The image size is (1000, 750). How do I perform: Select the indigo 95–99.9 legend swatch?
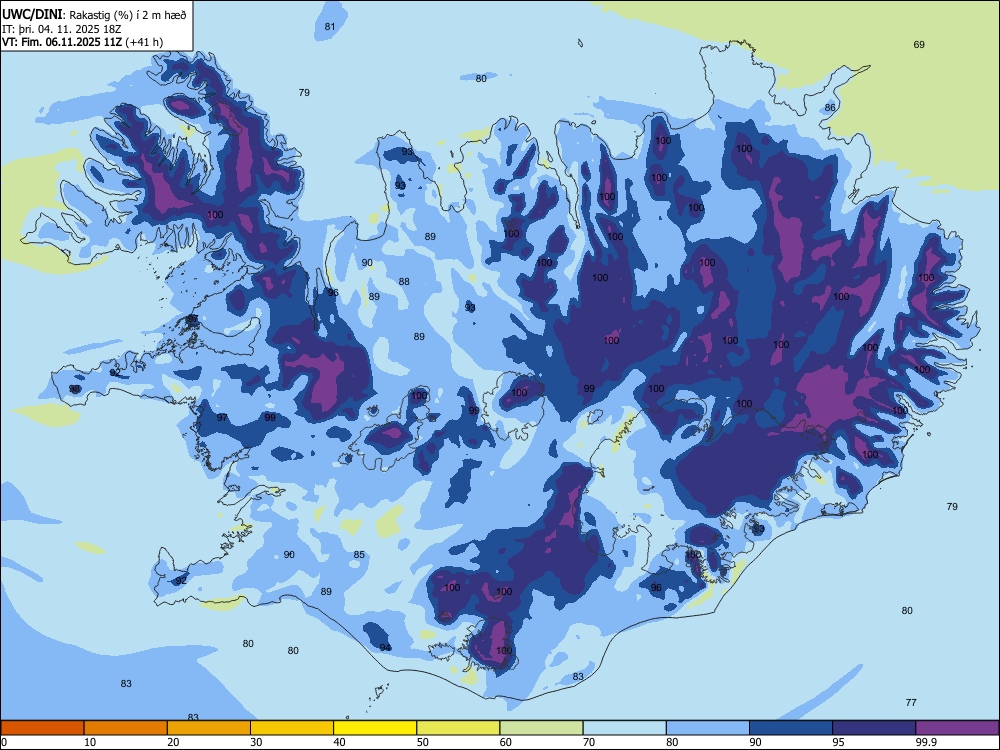[874, 728]
